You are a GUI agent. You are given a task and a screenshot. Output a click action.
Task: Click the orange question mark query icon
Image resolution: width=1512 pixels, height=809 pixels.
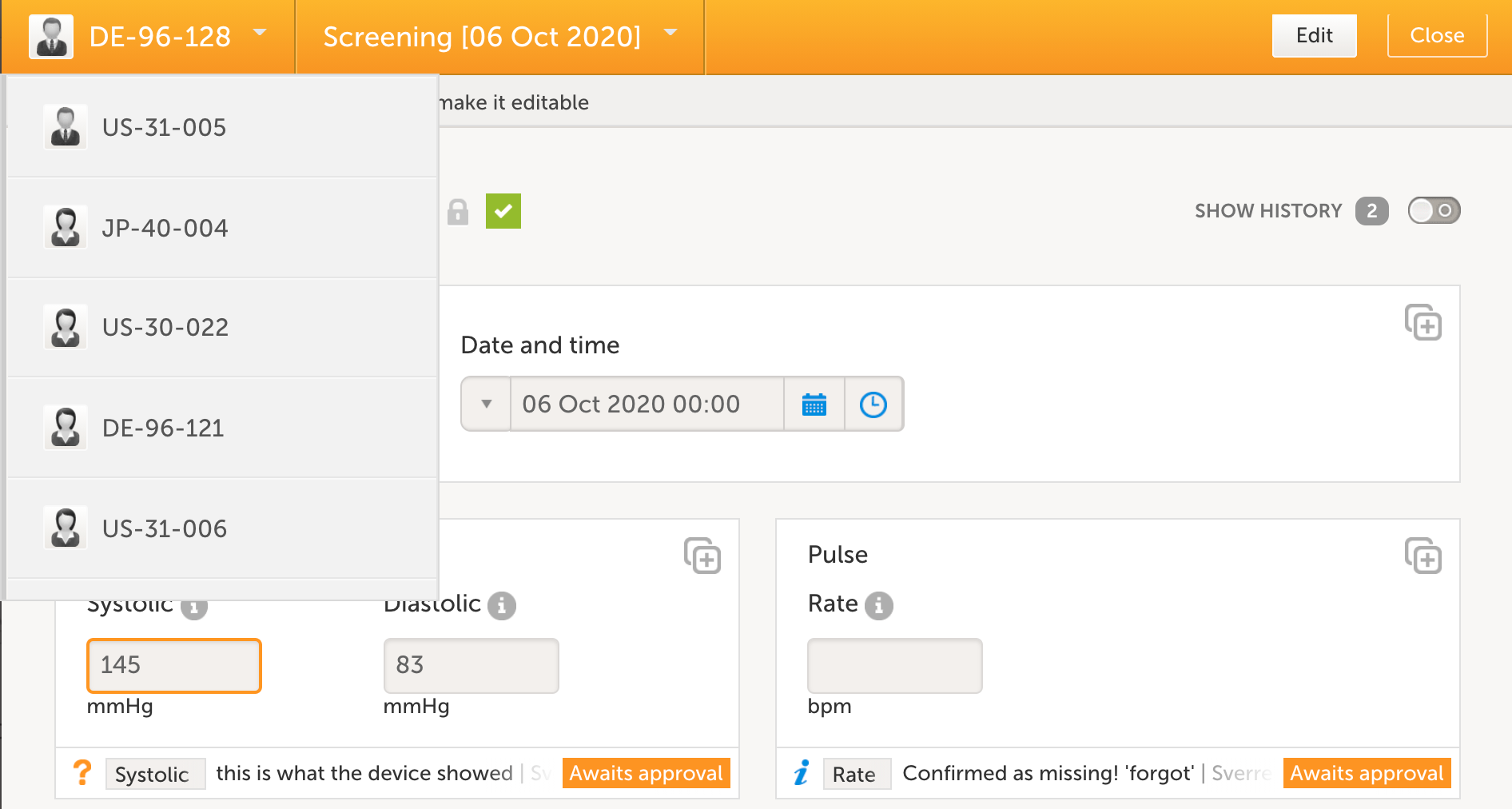pyautogui.click(x=82, y=773)
